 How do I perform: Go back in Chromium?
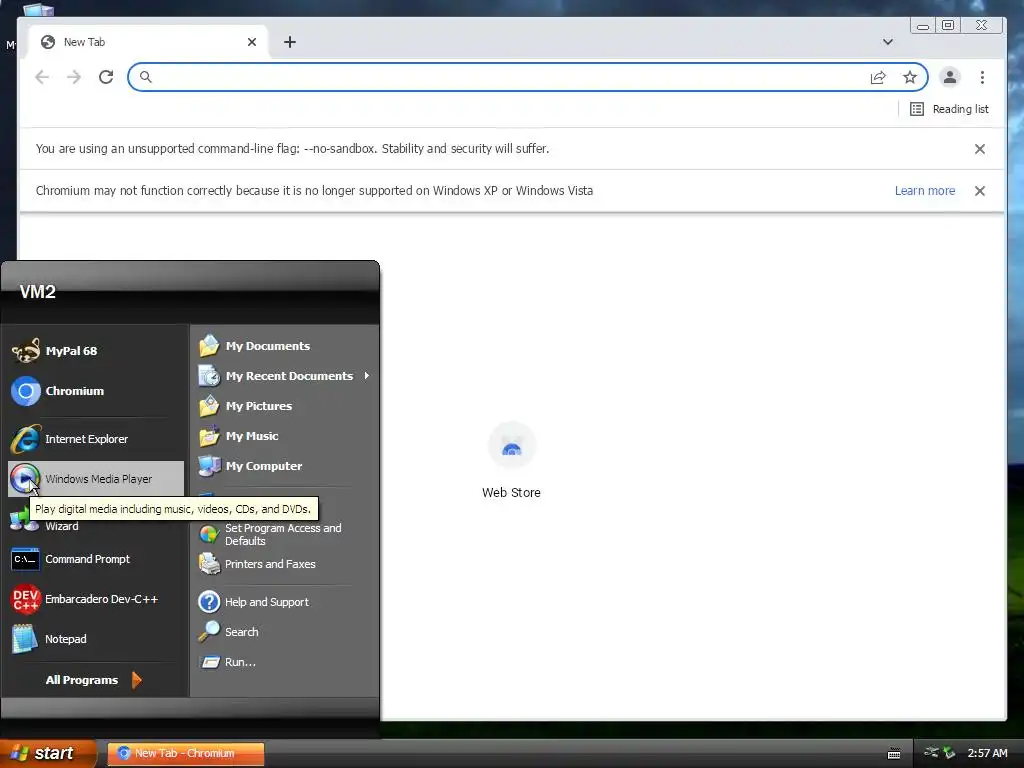(42, 77)
